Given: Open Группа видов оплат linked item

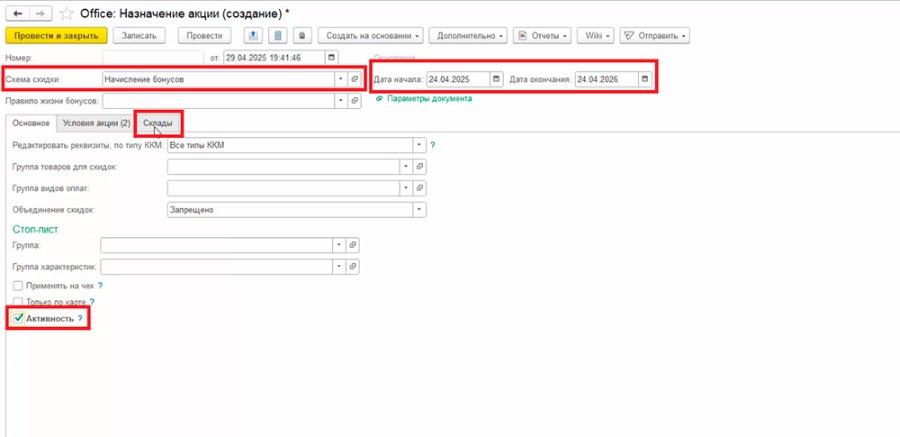Looking at the screenshot, I should point(420,188).
